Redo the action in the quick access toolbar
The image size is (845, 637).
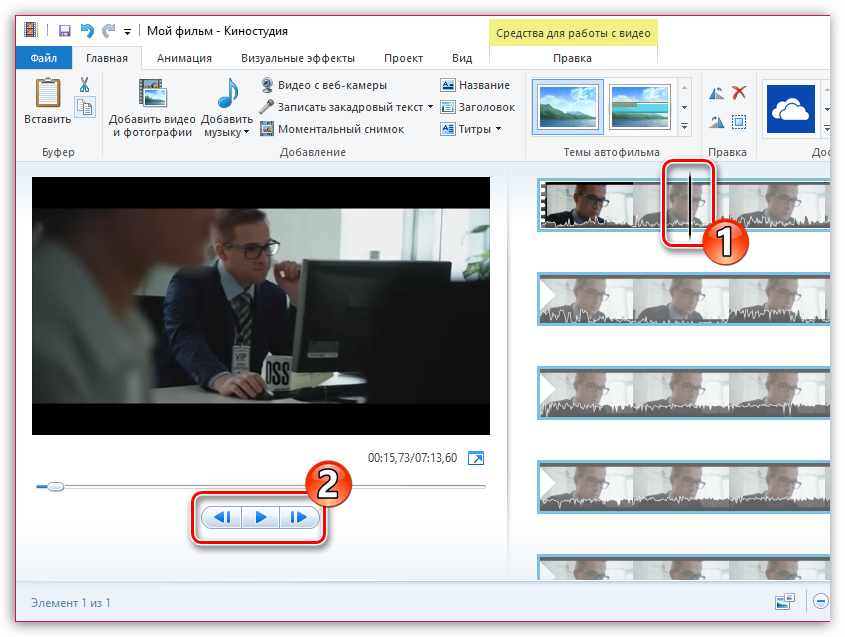(108, 31)
